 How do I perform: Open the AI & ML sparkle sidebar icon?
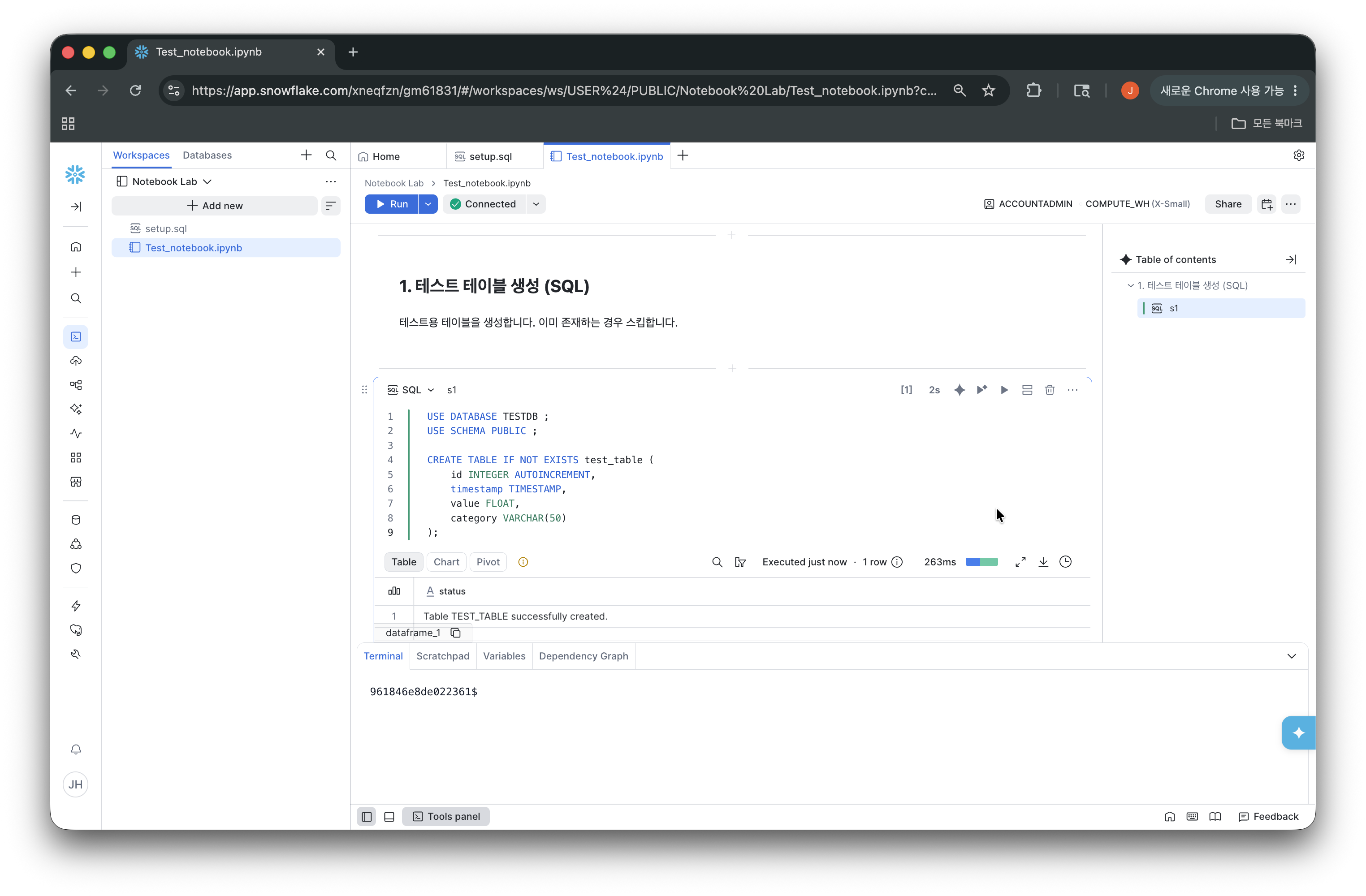click(x=76, y=409)
